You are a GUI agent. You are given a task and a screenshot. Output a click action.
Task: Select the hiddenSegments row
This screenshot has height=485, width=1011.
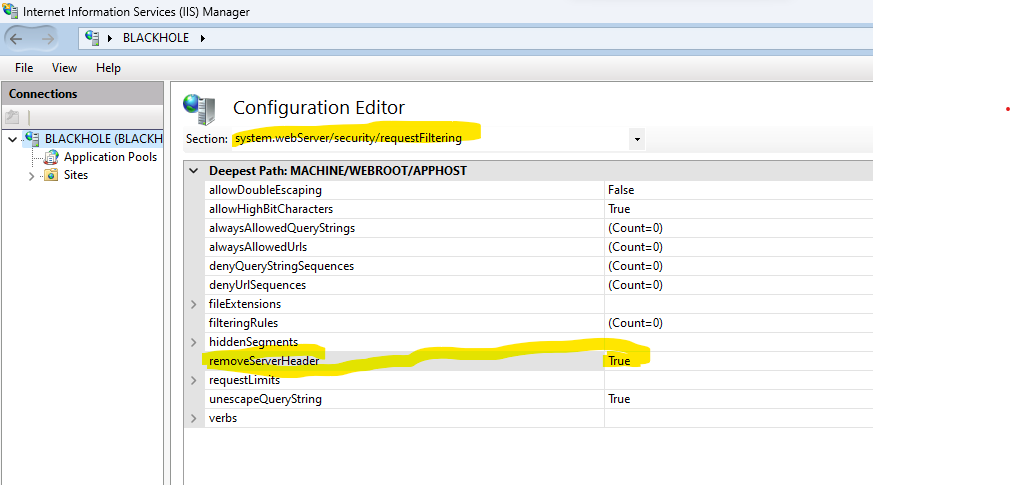[x=538, y=342]
